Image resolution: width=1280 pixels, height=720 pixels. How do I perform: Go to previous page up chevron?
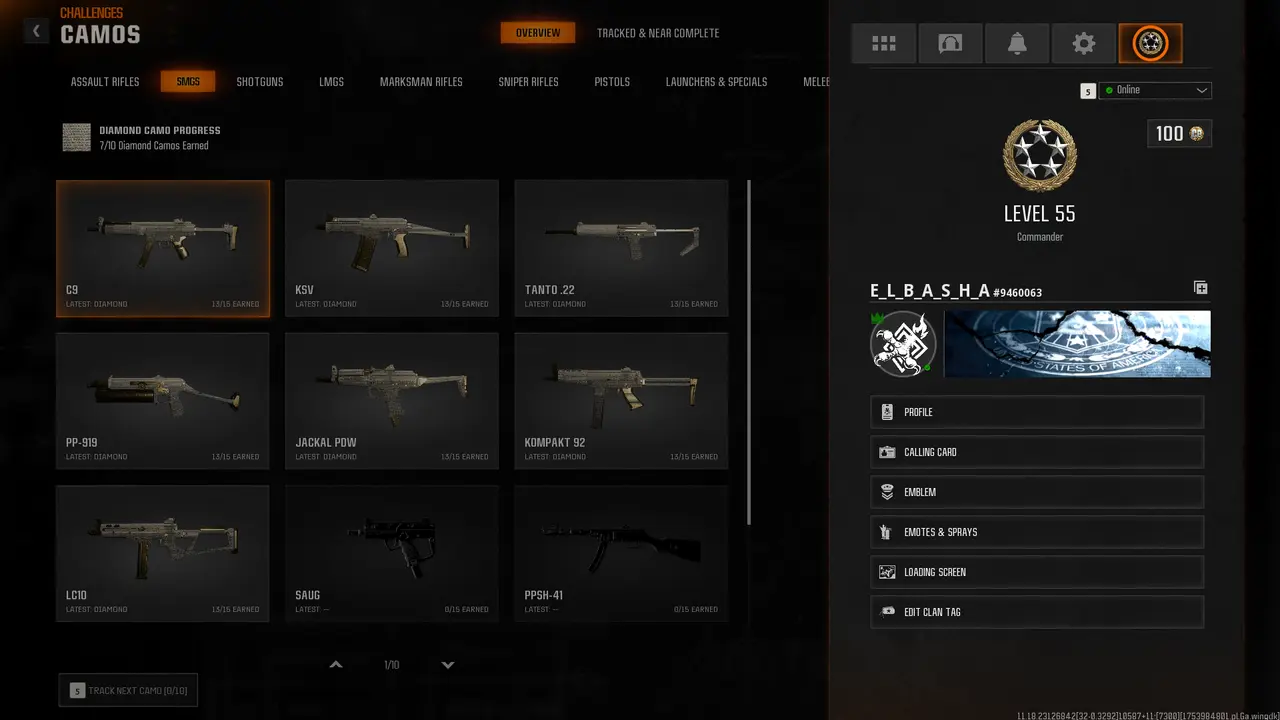click(x=336, y=665)
